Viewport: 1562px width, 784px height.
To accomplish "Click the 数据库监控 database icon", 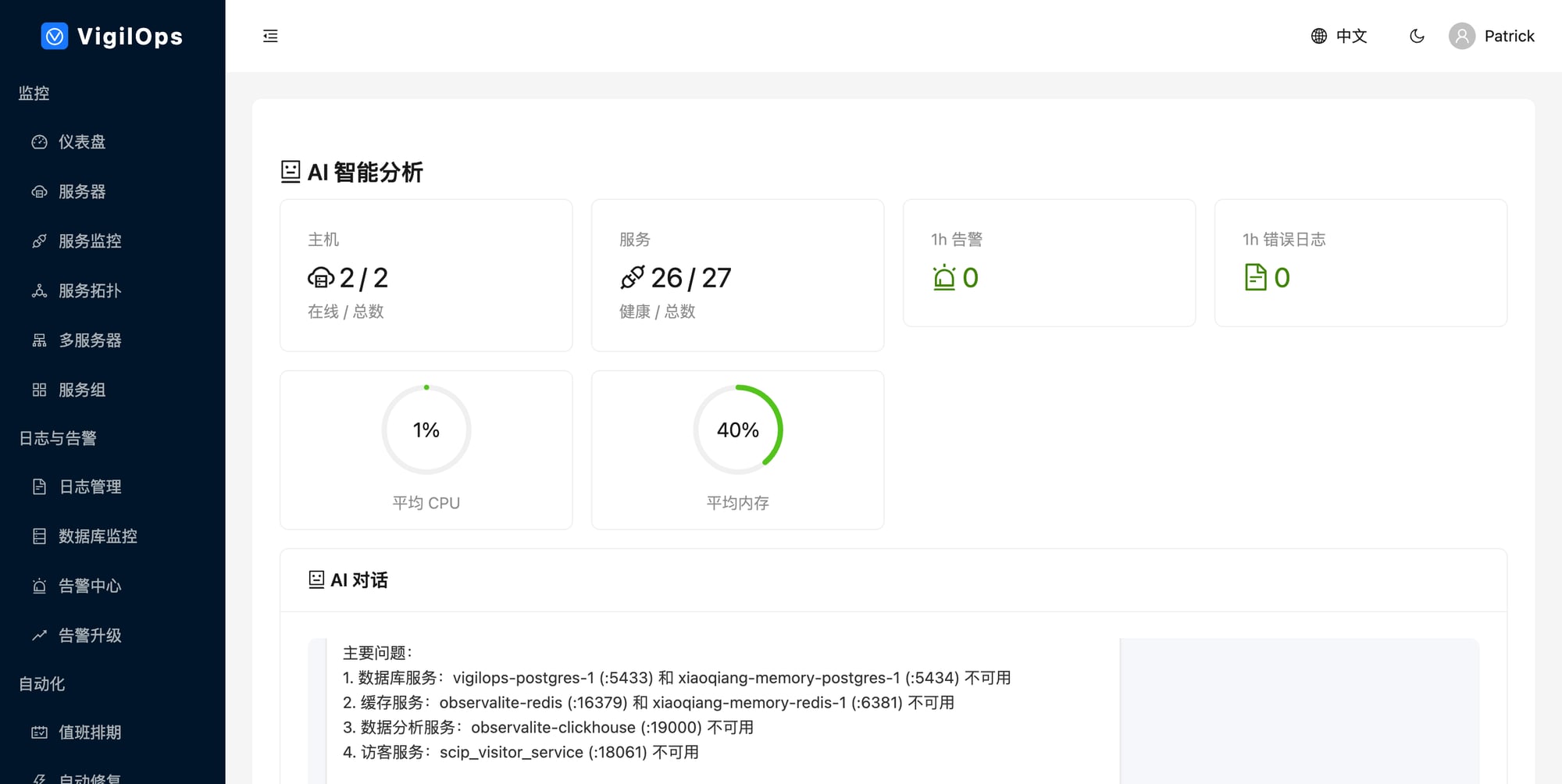I will point(39,536).
